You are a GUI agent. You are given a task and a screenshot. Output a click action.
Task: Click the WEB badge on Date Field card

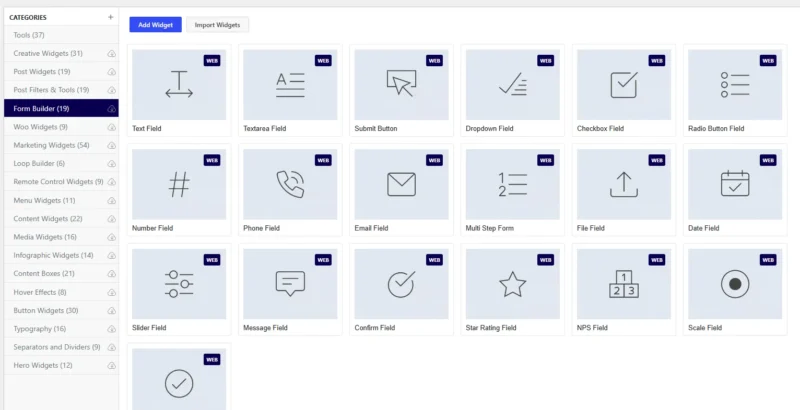768,160
